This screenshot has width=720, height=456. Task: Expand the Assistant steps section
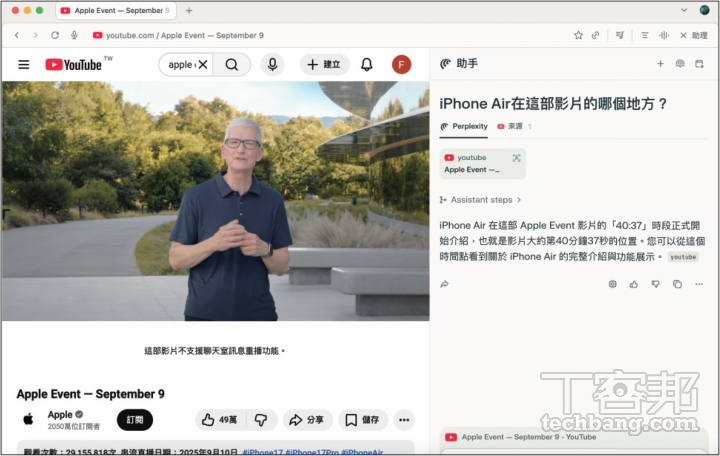pos(480,200)
